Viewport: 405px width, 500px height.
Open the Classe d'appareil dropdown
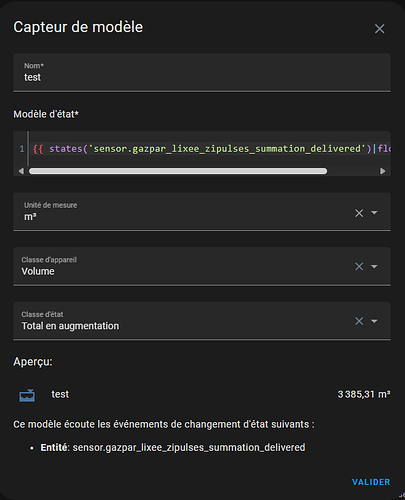374,266
